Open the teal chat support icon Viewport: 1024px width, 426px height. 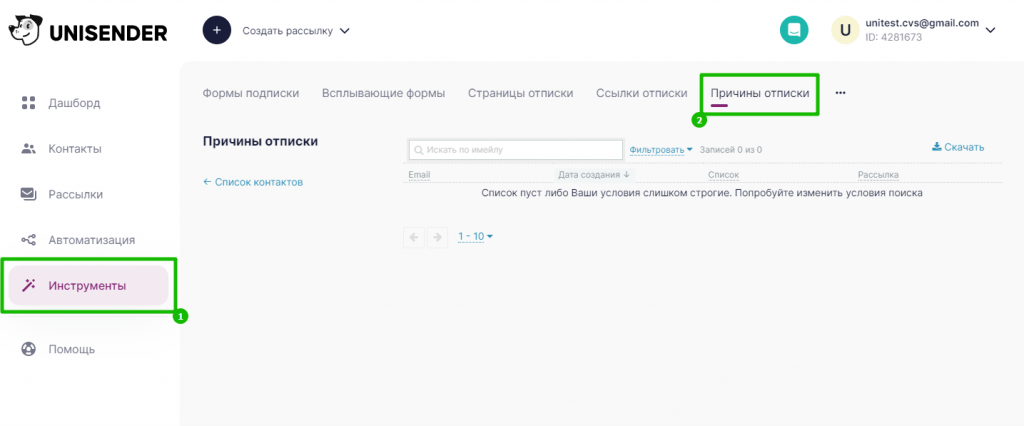793,30
